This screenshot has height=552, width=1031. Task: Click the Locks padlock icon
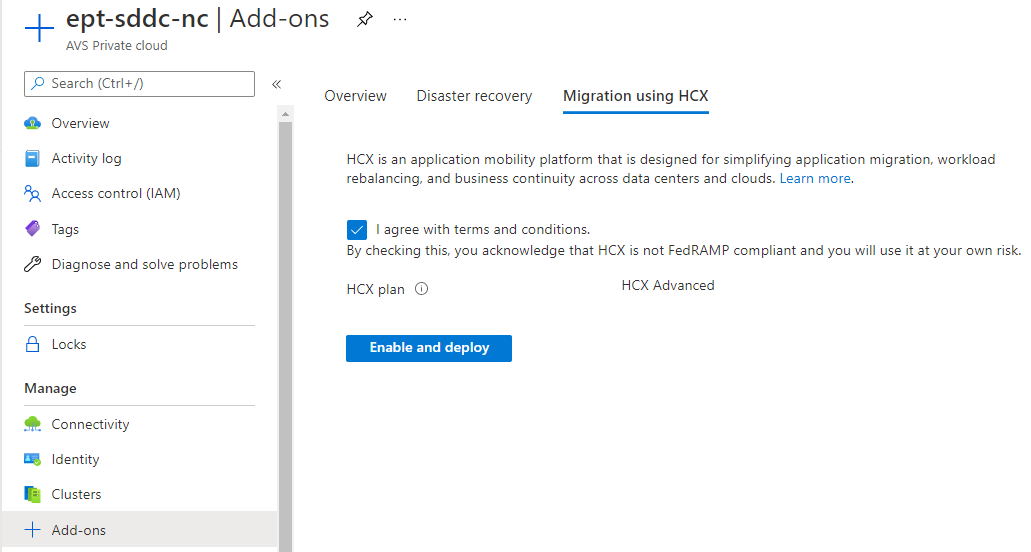pyautogui.click(x=33, y=345)
